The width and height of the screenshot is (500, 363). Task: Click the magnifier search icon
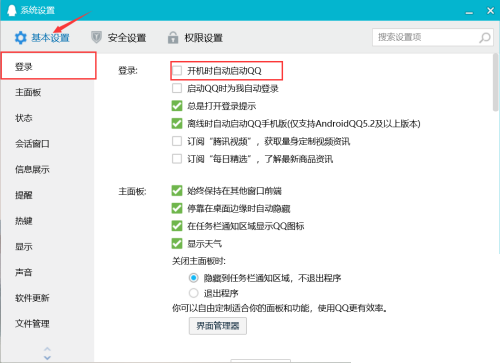pos(485,37)
